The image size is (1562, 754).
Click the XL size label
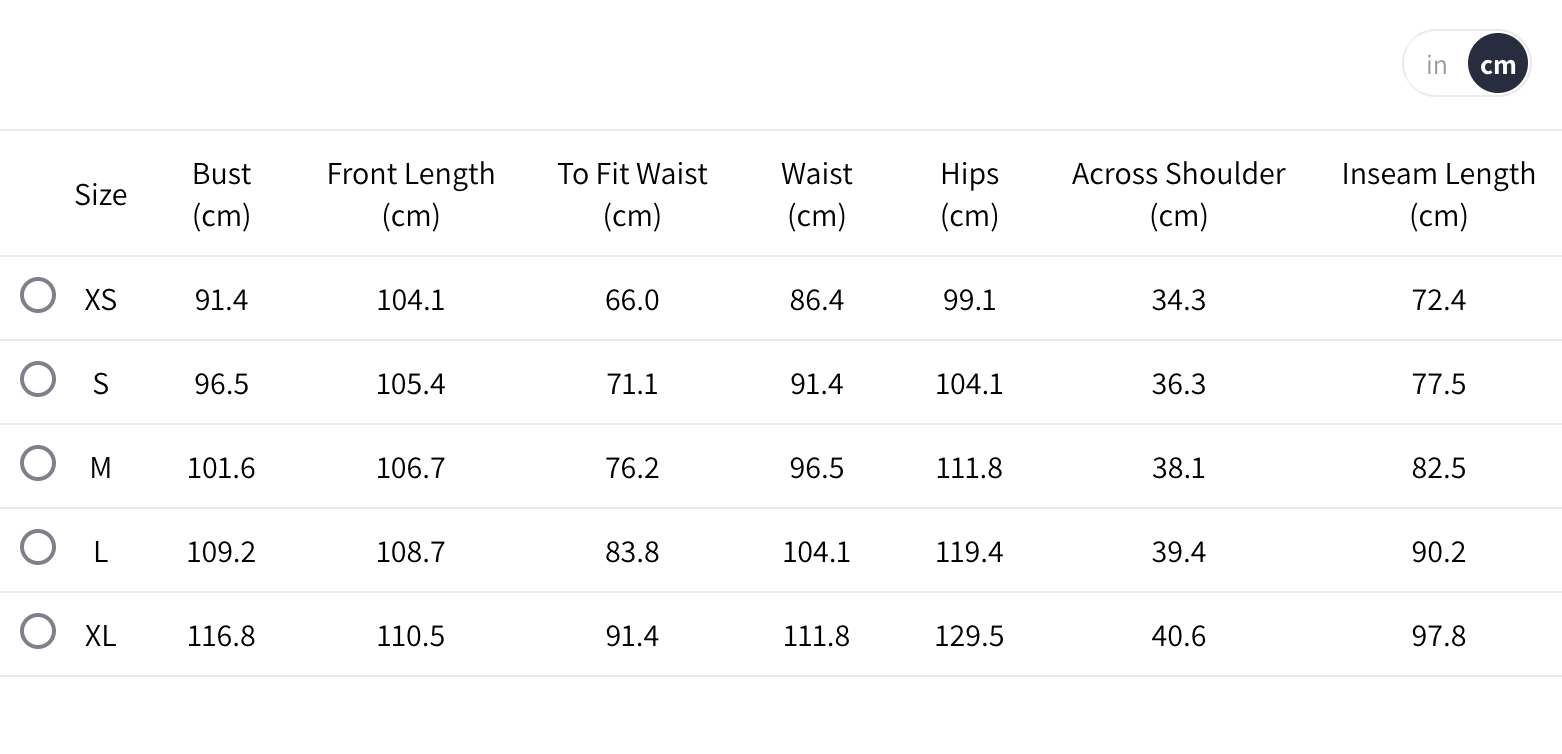pos(101,636)
